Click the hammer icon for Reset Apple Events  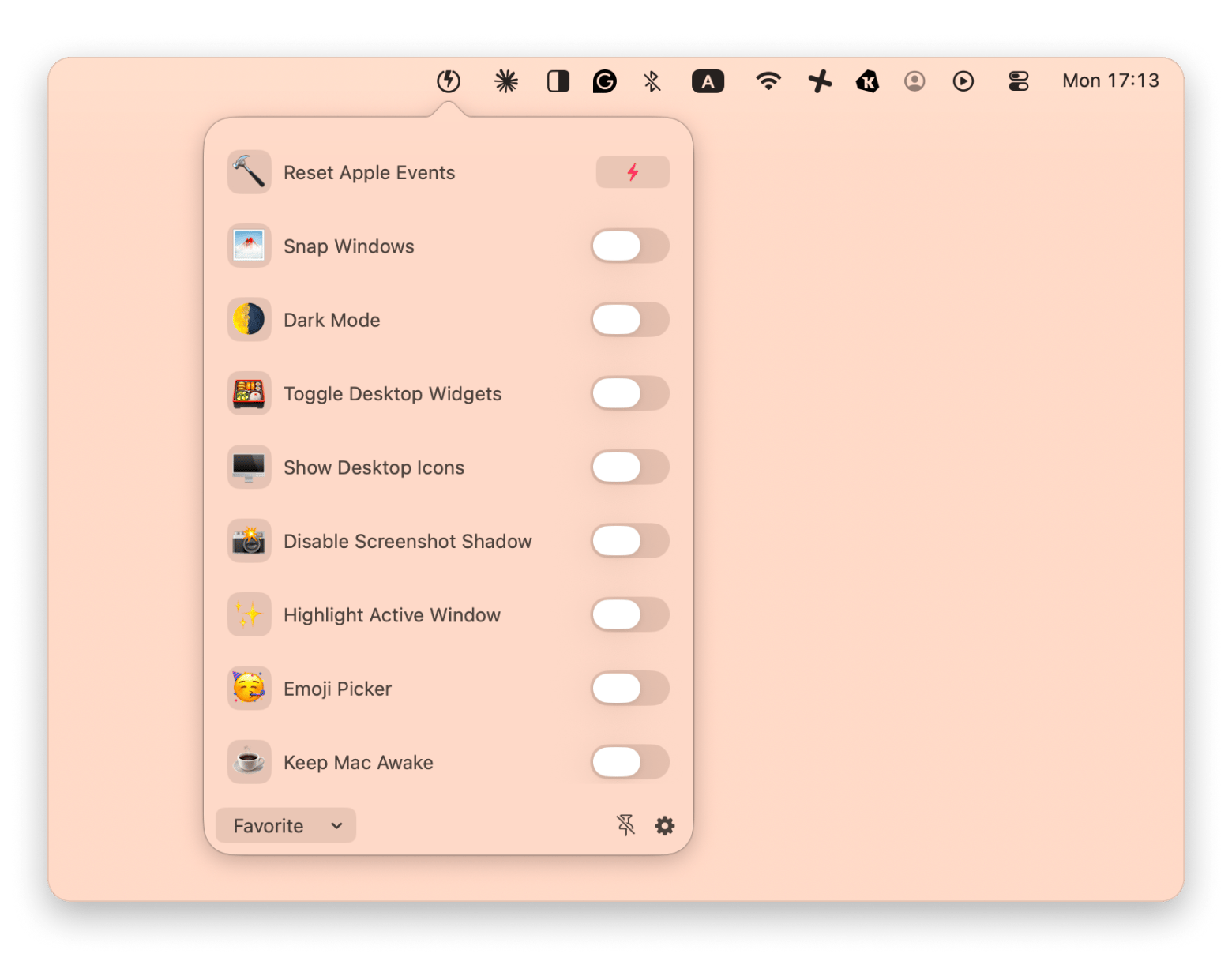(x=249, y=172)
